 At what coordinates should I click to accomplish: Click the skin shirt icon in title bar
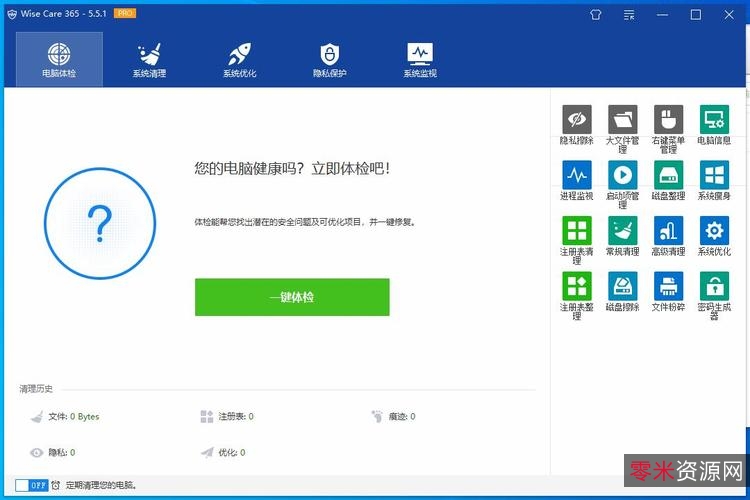click(596, 15)
